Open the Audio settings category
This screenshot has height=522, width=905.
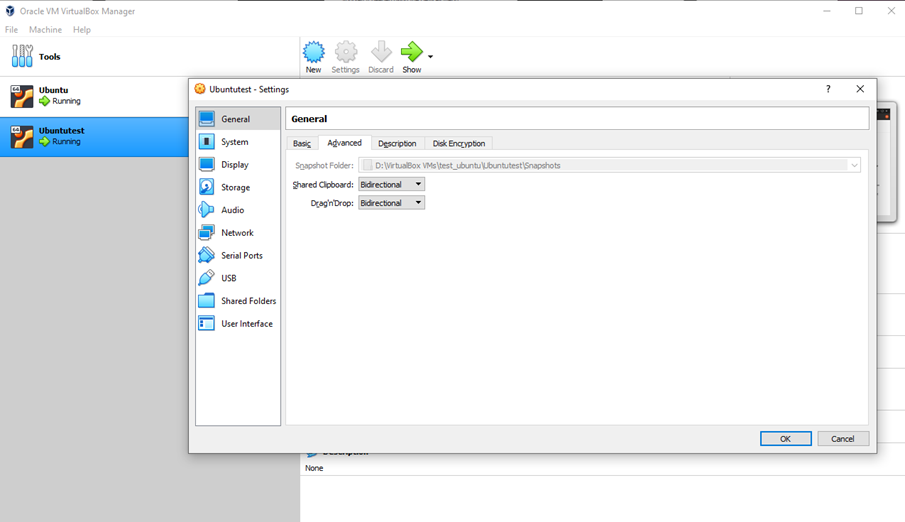pos(238,210)
